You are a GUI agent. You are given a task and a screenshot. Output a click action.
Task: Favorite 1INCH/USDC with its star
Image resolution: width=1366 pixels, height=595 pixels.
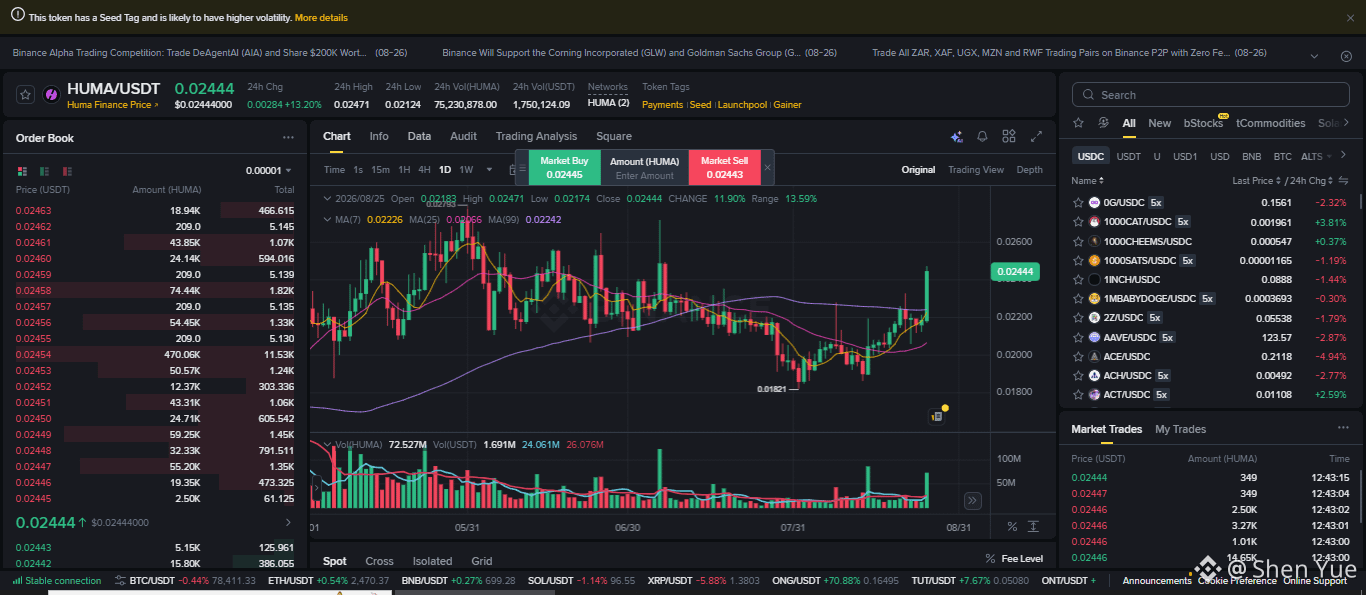[x=1078, y=280]
